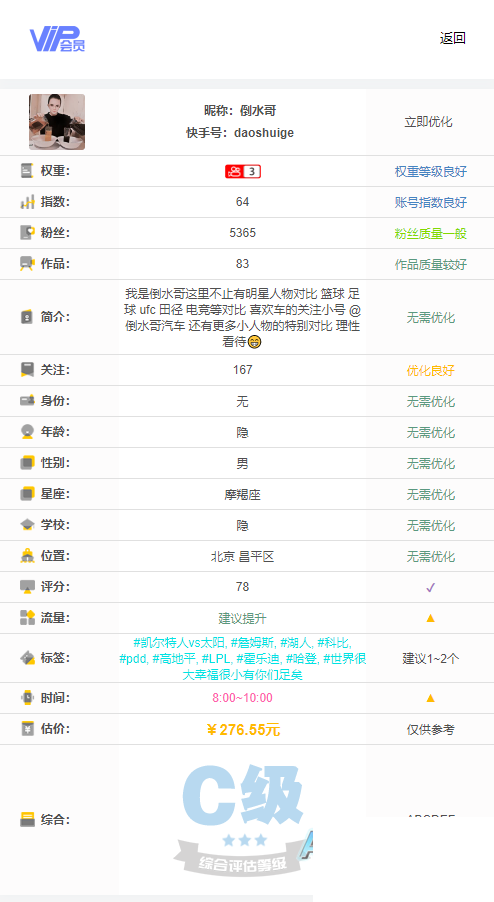Screen dimensions: 494x902
Task: Click the fans (粉丝) icon
Action: [27, 232]
